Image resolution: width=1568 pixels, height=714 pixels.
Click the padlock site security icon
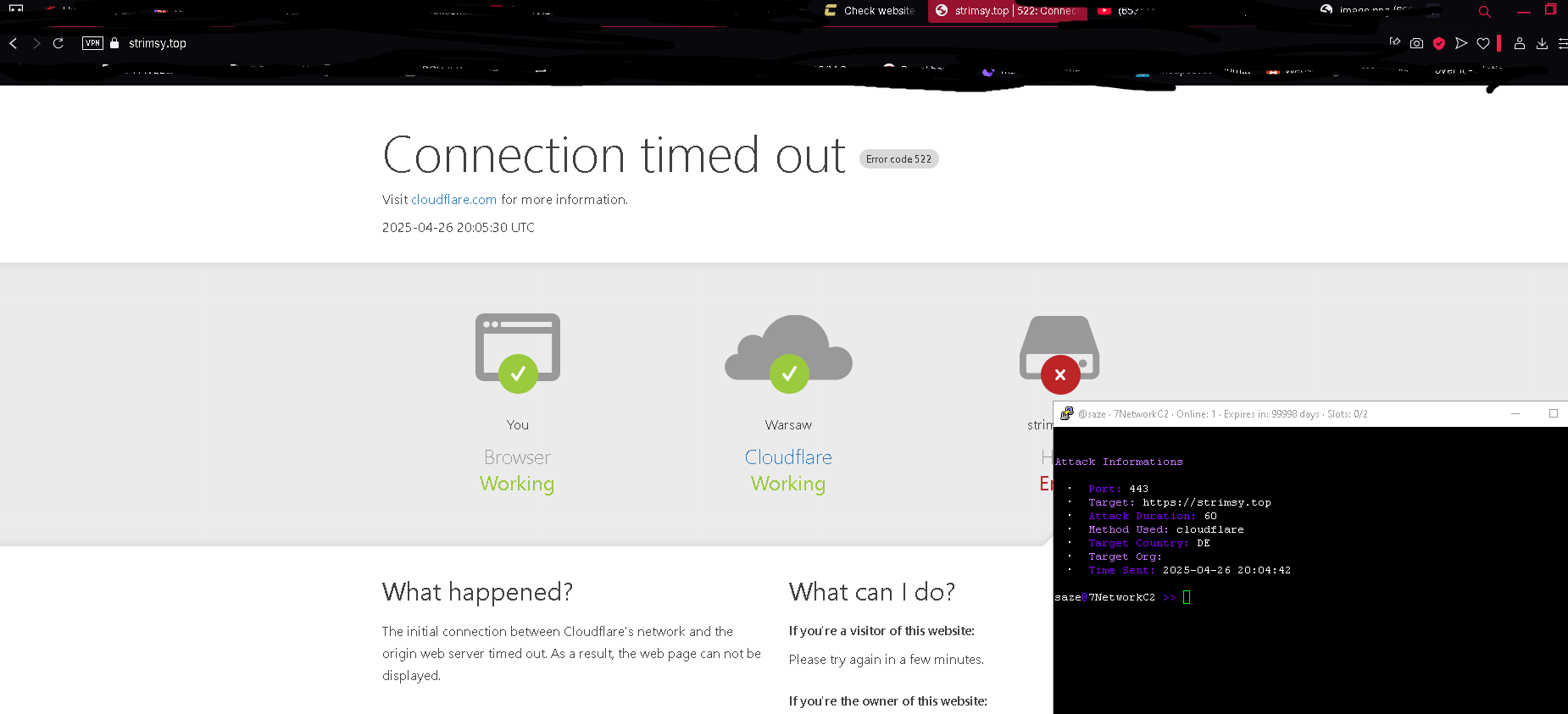[x=114, y=43]
